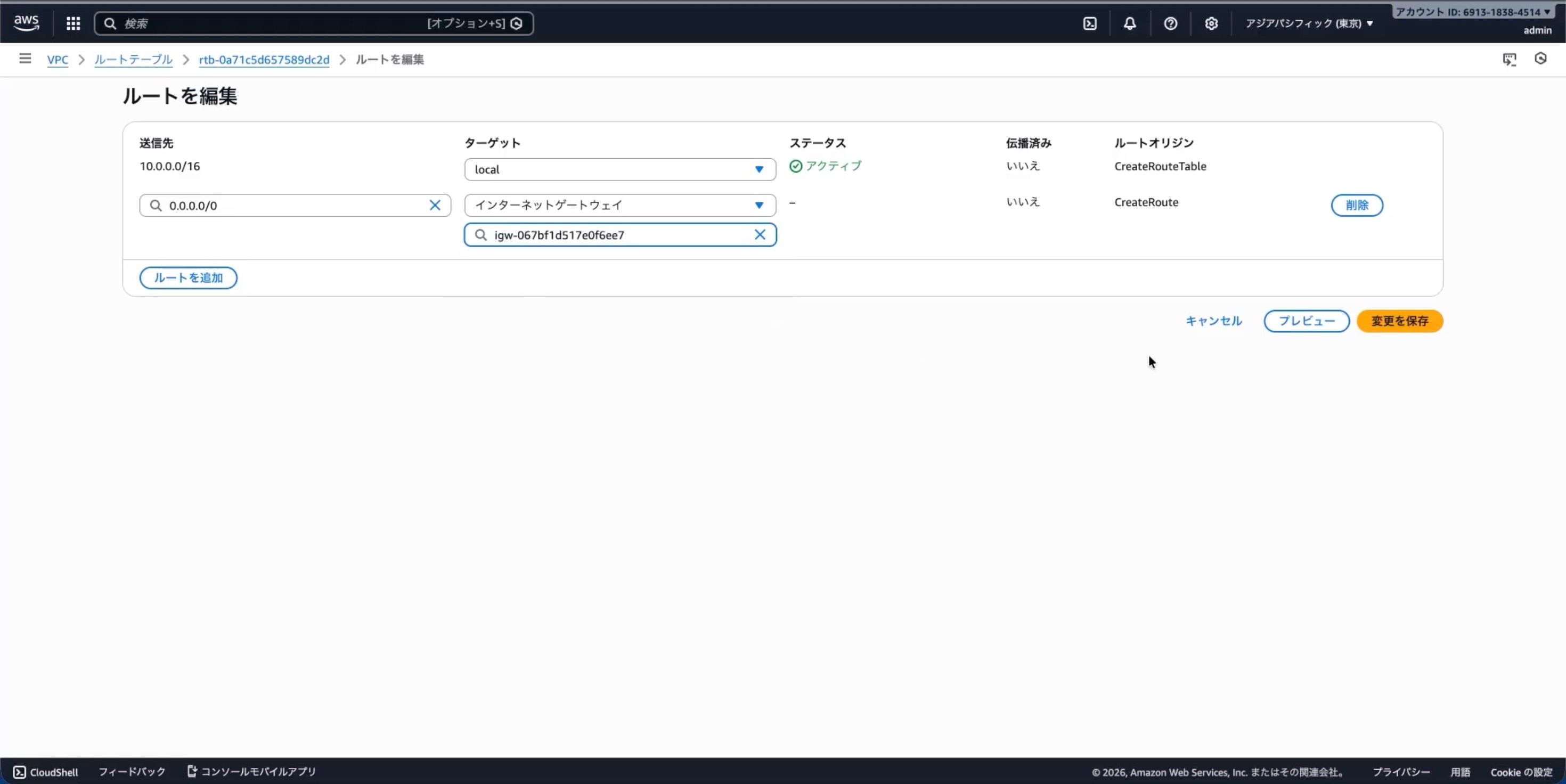This screenshot has height=784, width=1566.
Task: Click the 変更を保存 button
Action: pos(1399,321)
